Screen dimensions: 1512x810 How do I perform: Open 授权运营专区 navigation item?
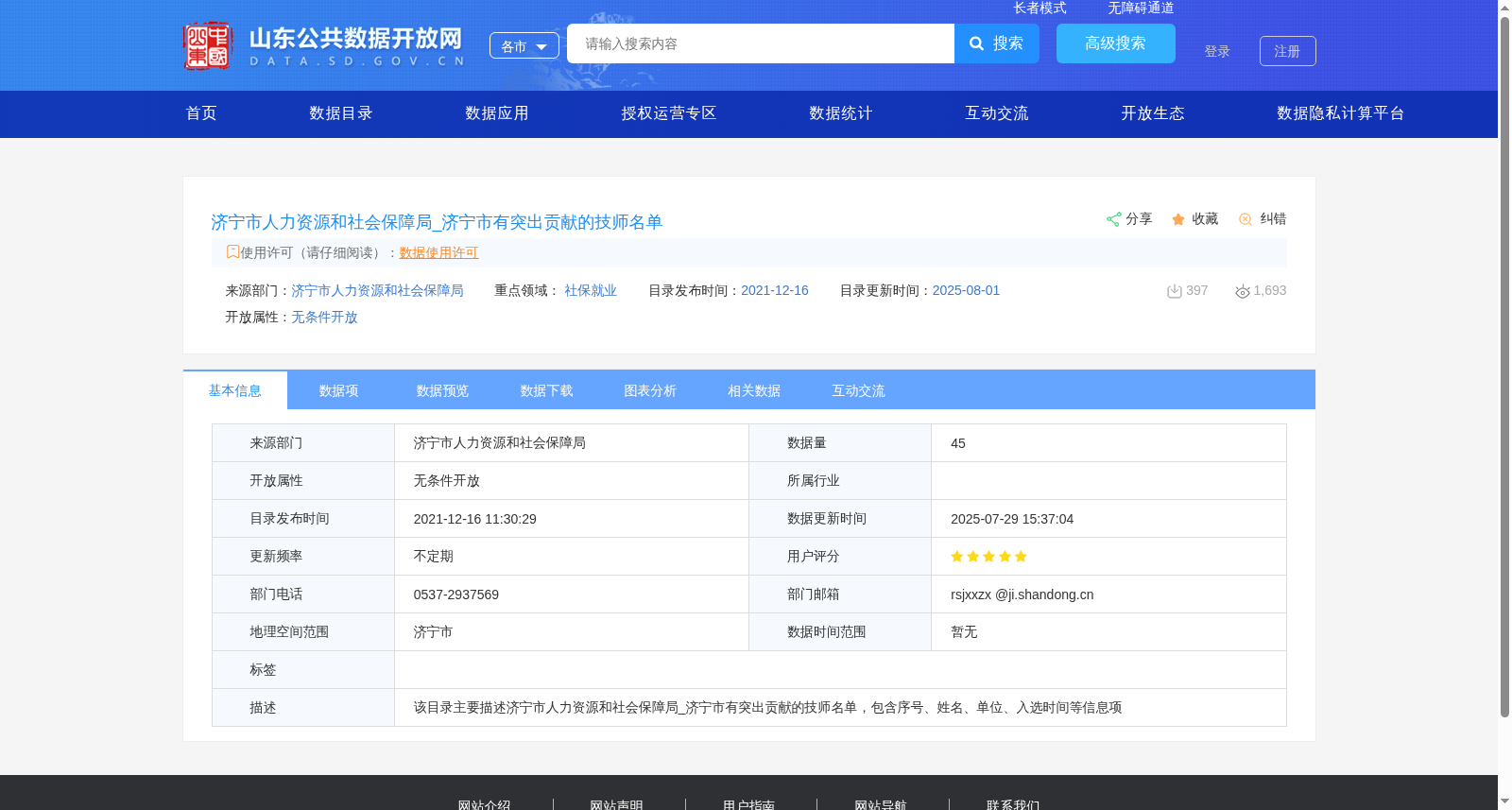[x=669, y=113]
